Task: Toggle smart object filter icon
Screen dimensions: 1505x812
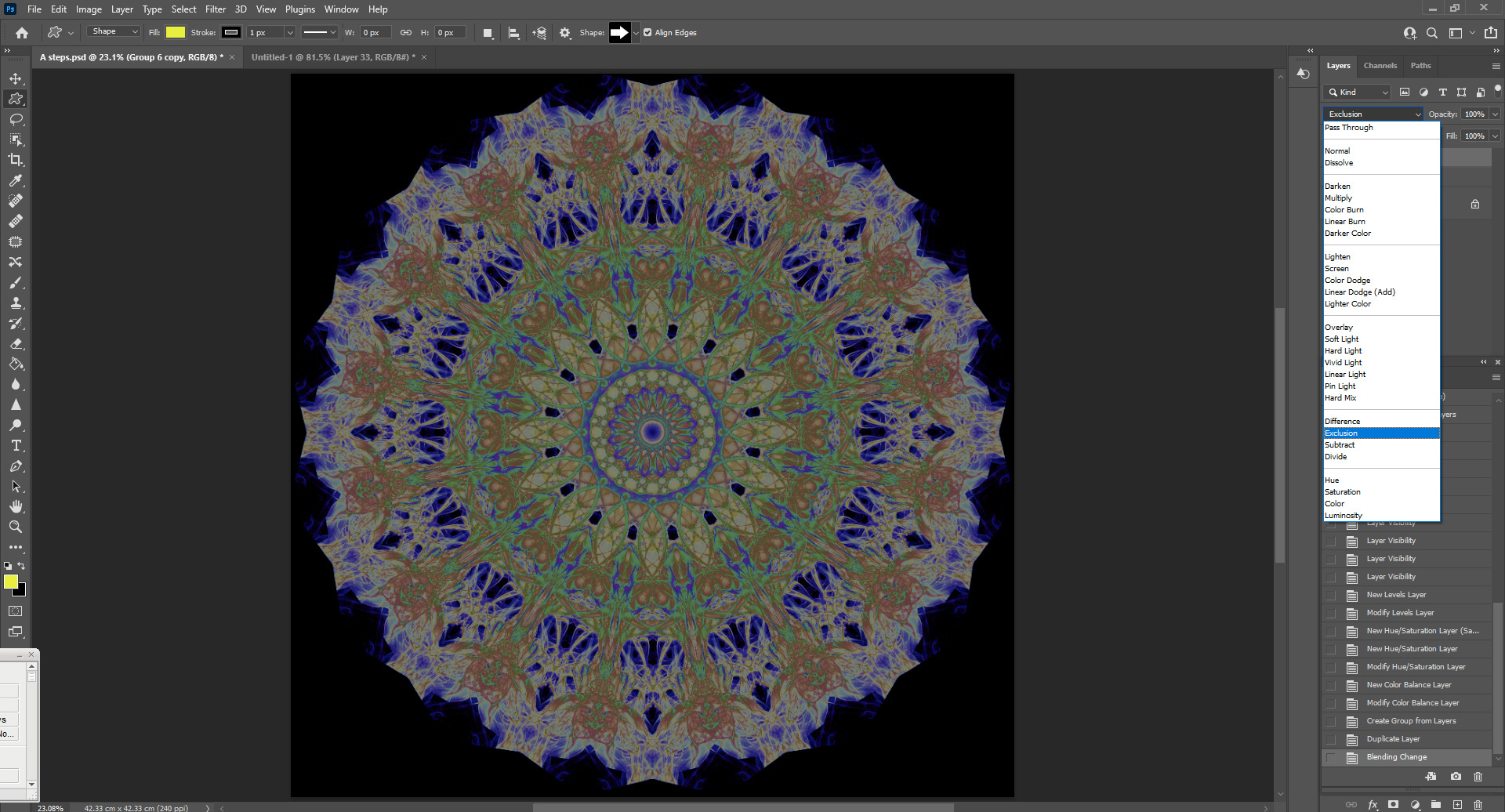Action: tap(1480, 92)
